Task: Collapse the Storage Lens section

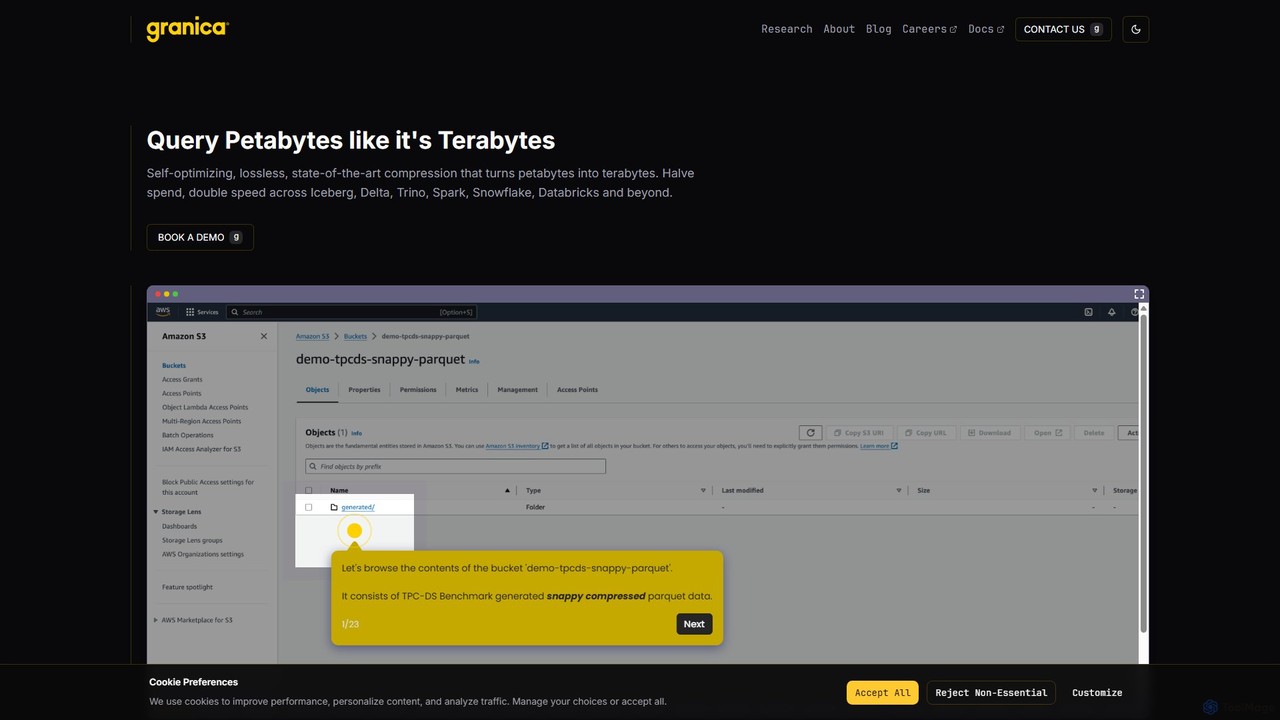Action: click(156, 512)
